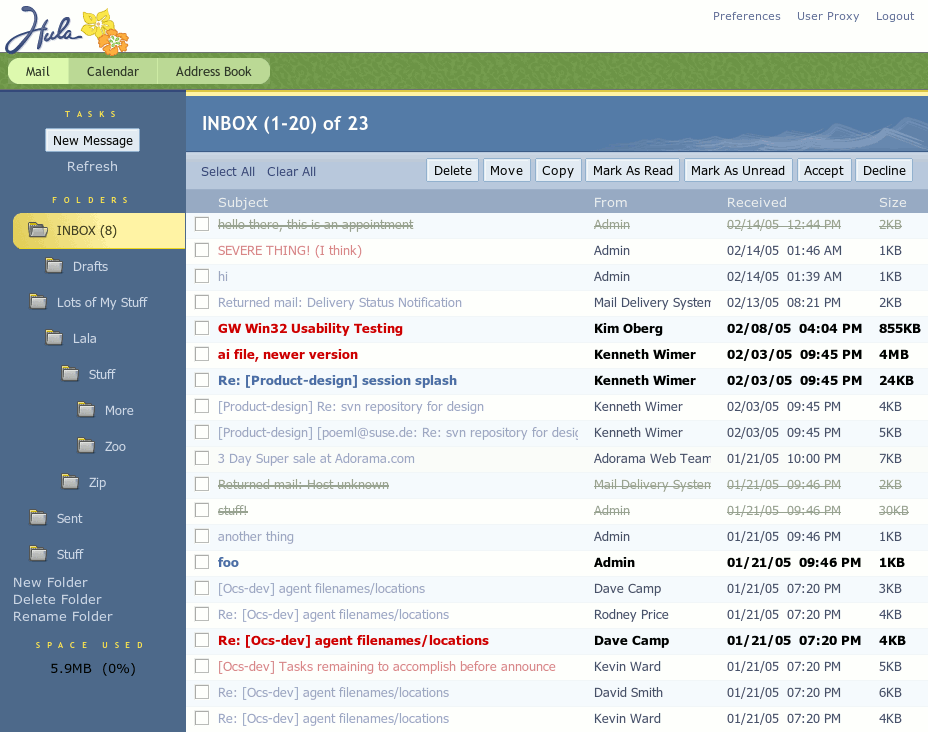928x732 pixels.
Task: Tick checkbox for 'Returned mail: Delivery Status Notification'
Action: (202, 302)
